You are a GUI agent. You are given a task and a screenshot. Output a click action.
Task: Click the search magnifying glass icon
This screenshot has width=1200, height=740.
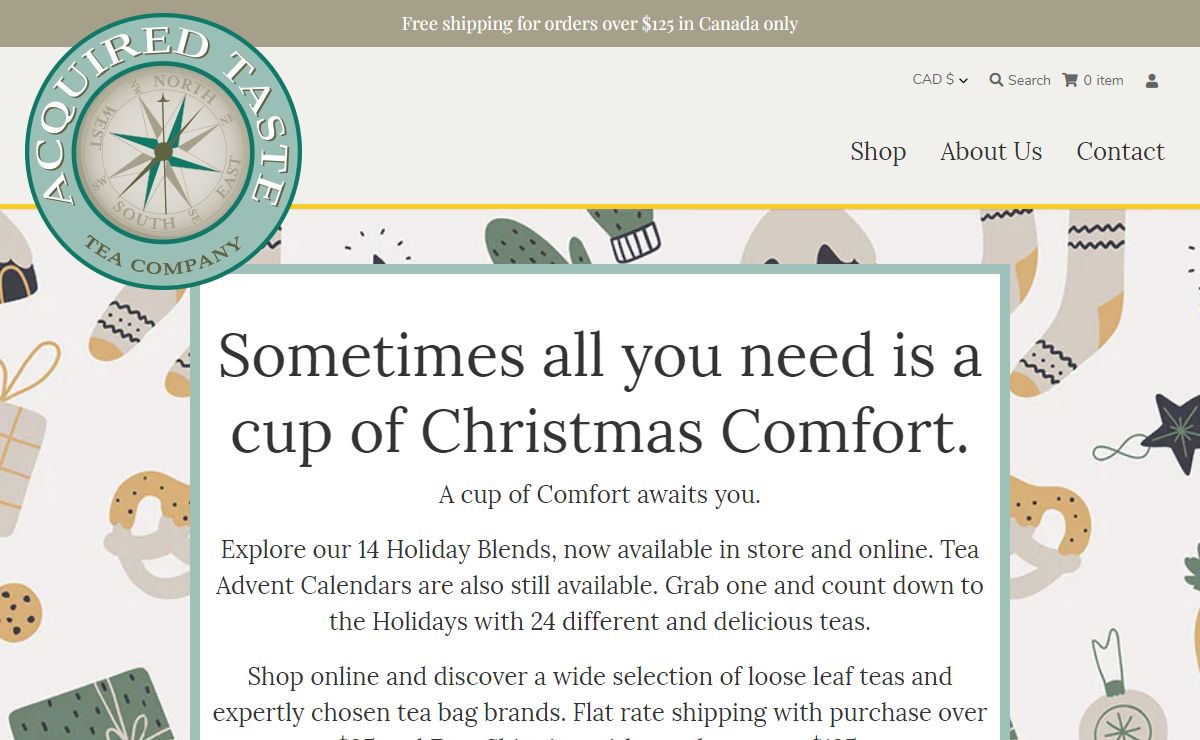click(x=996, y=80)
